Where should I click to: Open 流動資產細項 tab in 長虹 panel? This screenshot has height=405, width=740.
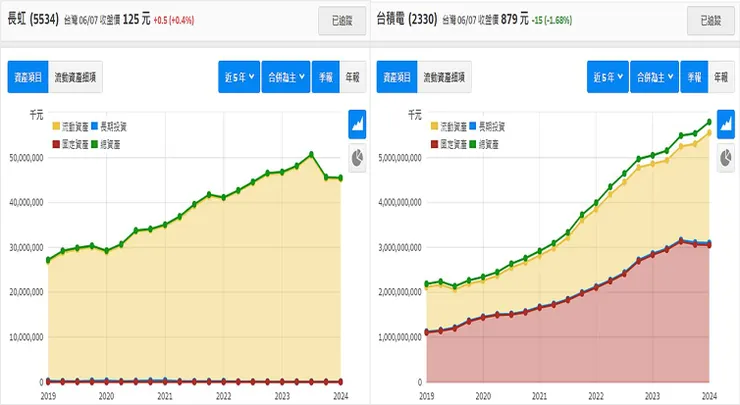(76, 77)
